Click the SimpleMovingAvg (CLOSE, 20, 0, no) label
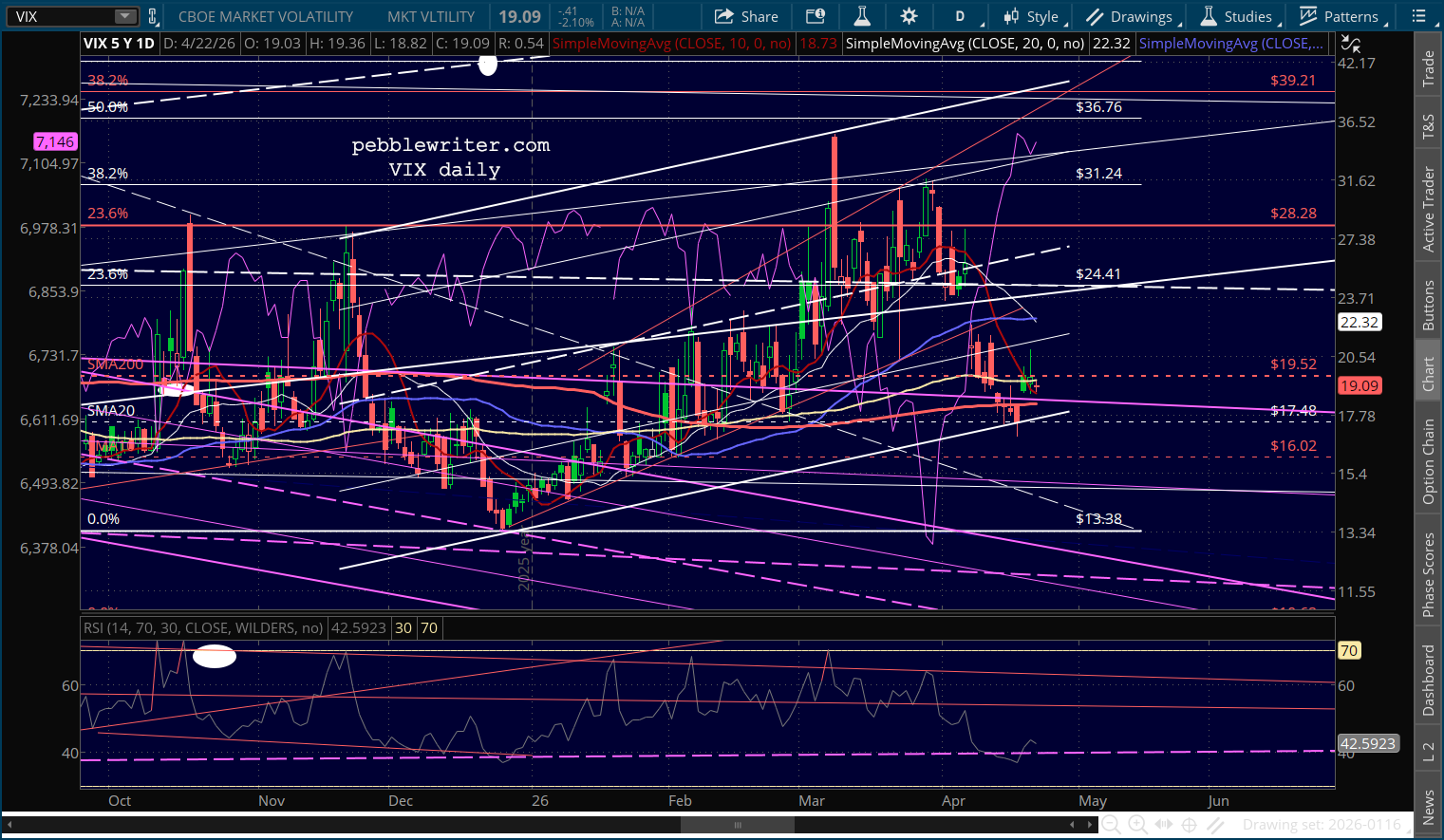This screenshot has height=840, width=1444. click(965, 44)
